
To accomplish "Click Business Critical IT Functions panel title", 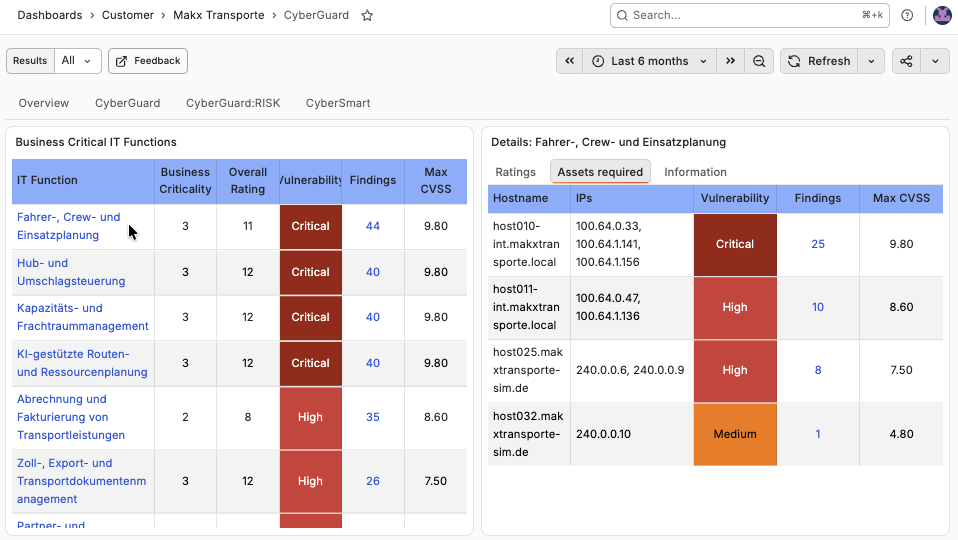I will [96, 142].
